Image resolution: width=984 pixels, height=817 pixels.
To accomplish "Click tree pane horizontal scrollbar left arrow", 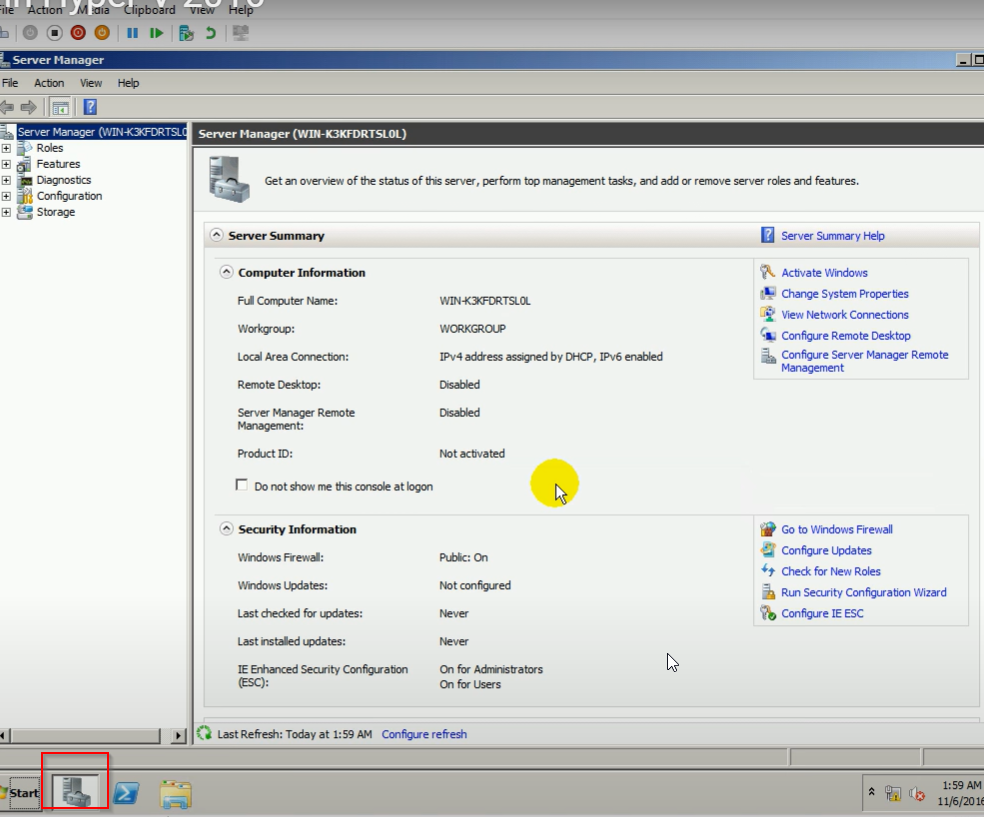I will [3, 735].
